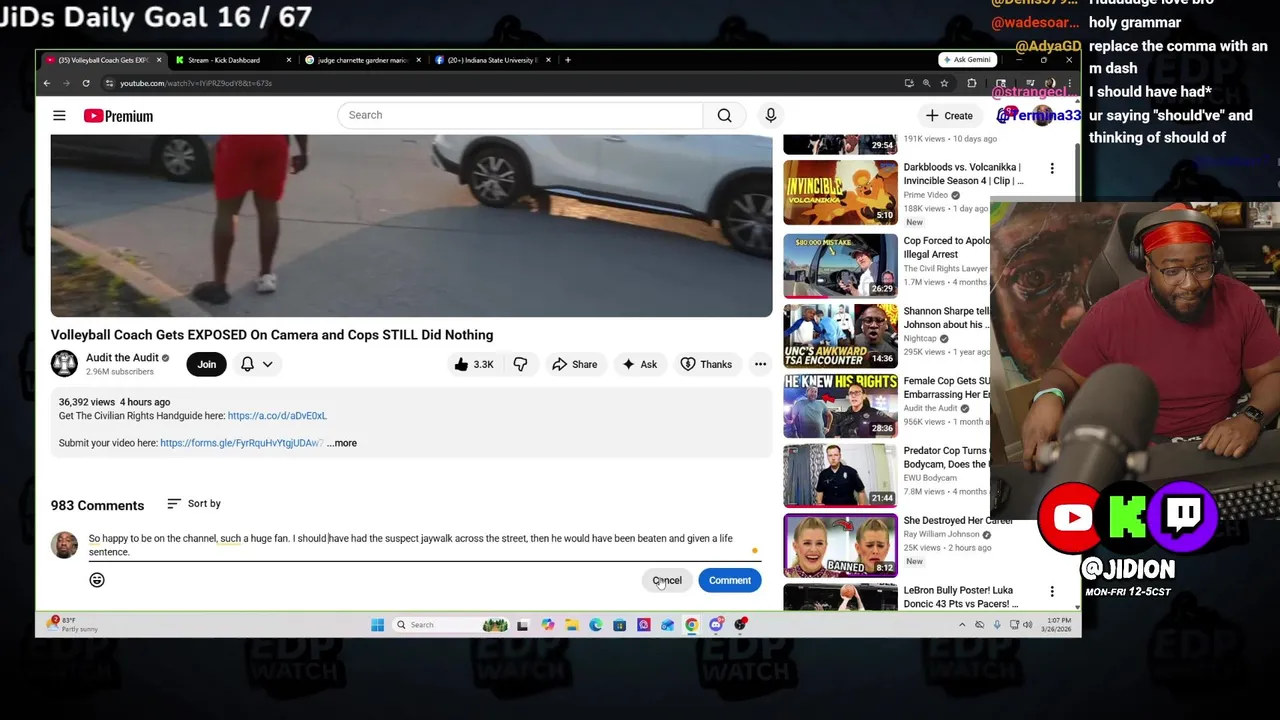Open the Darkbloods vs. Volcanikka video thumbnail
Screen dimensions: 1280x720
point(840,193)
